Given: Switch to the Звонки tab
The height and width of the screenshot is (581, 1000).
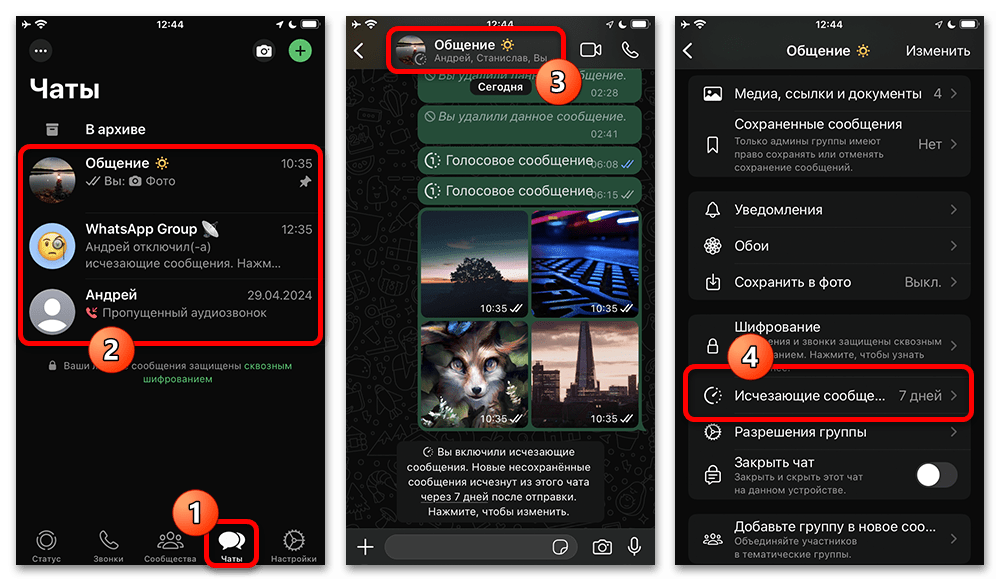Looking at the screenshot, I should click(x=108, y=546).
